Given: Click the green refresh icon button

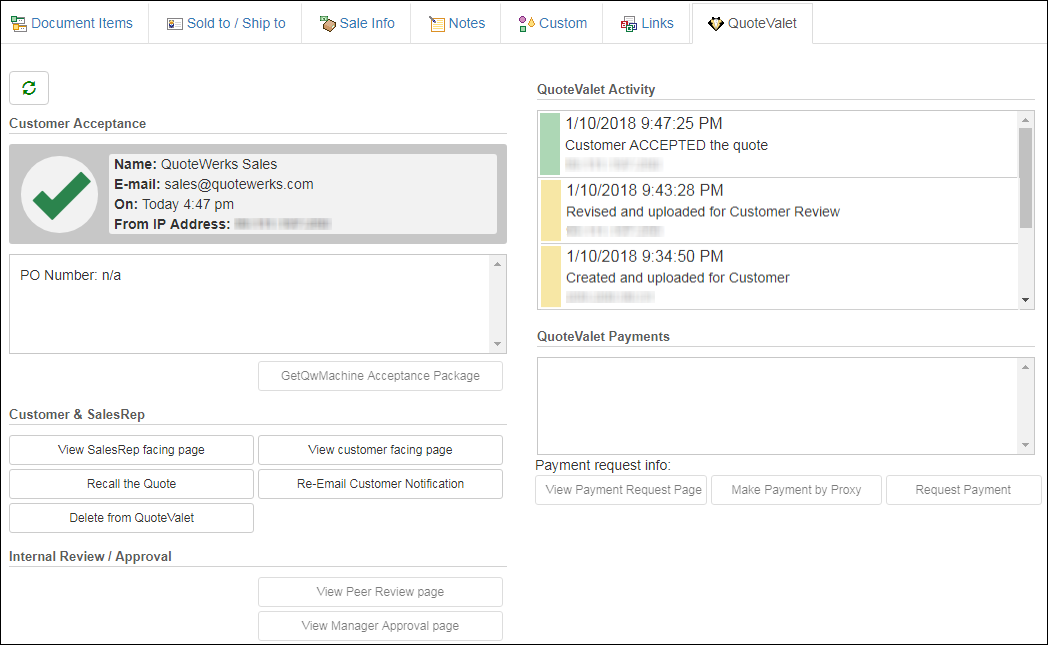Looking at the screenshot, I should point(29,88).
